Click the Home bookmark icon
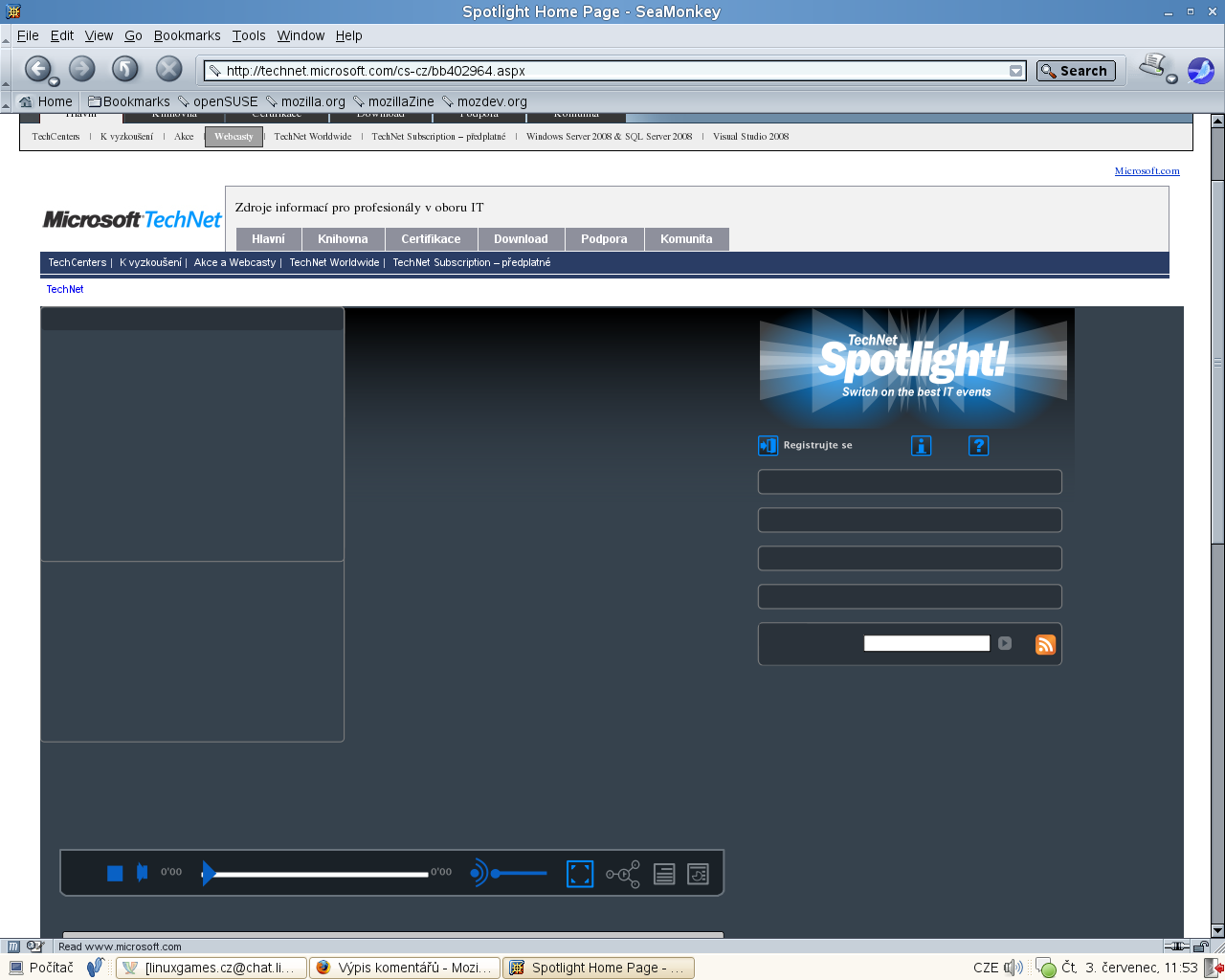Screen dimensions: 1225x980 (x=46, y=101)
